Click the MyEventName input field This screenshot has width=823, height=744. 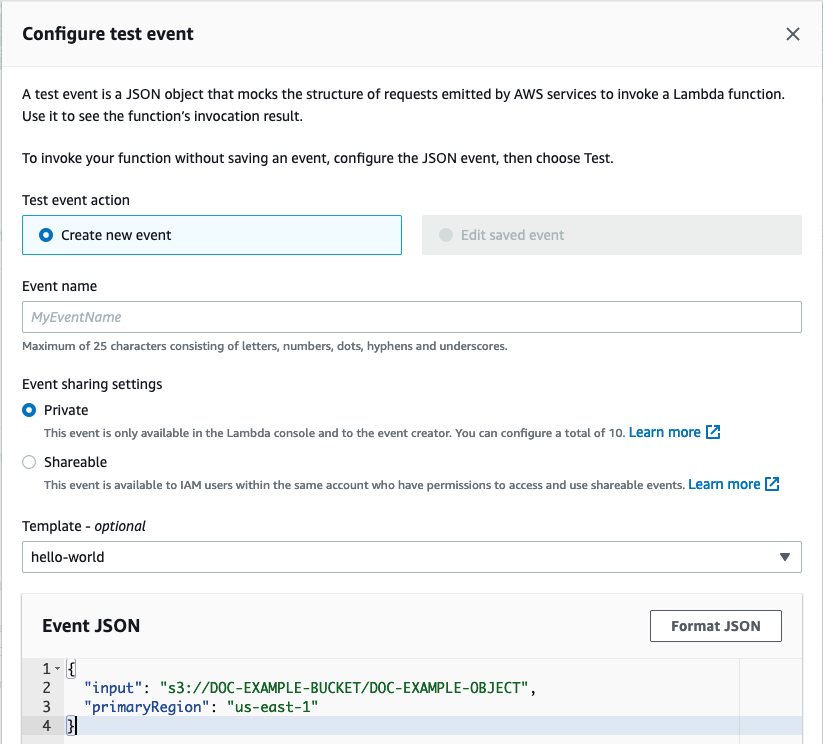pyautogui.click(x=412, y=316)
